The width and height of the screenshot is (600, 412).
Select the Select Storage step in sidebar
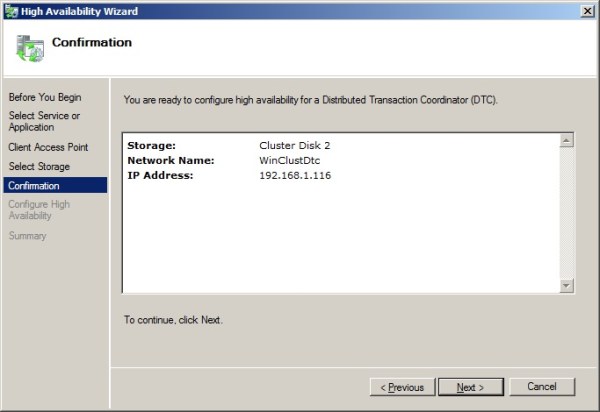[x=39, y=166]
